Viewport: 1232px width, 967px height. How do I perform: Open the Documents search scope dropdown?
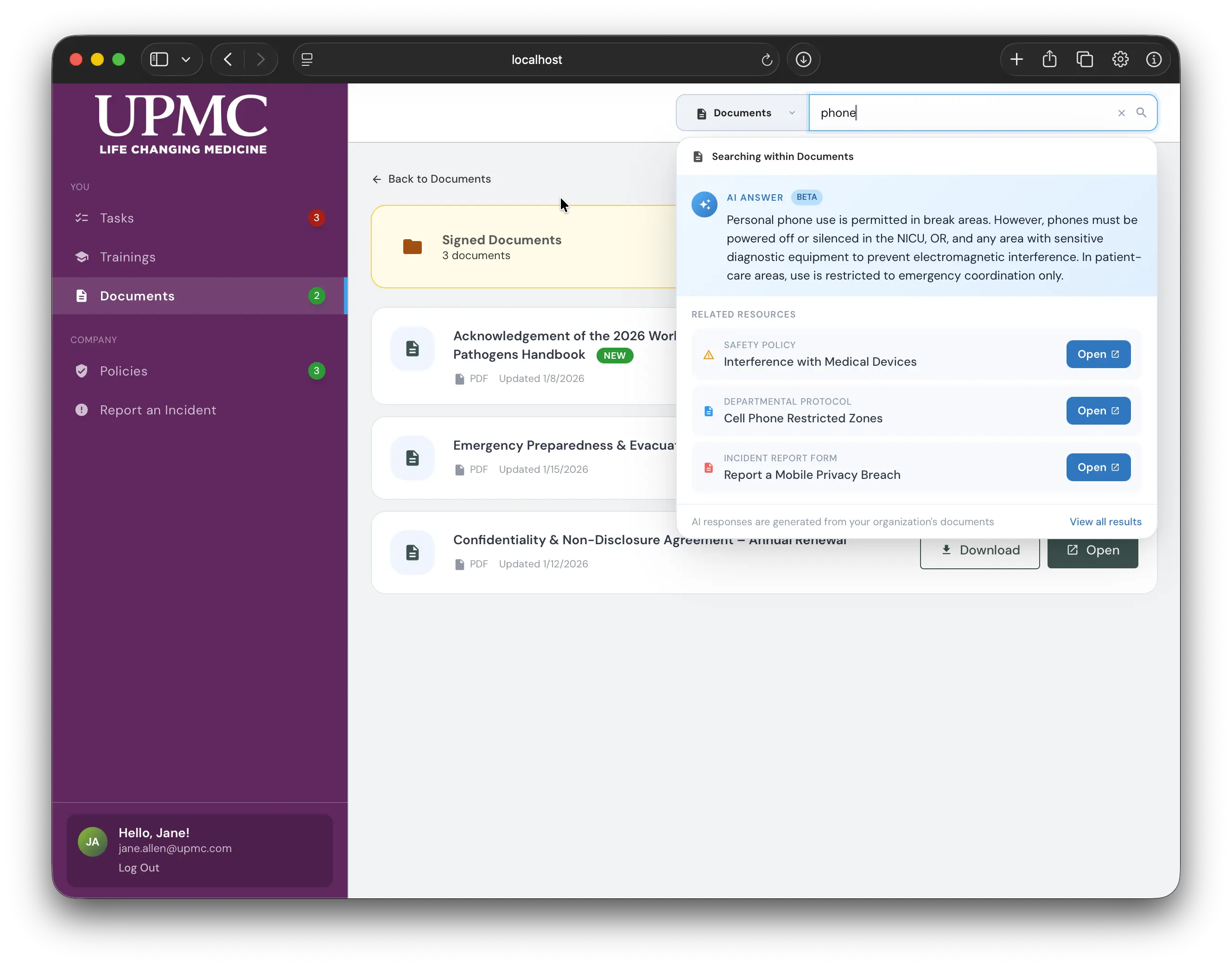pyautogui.click(x=742, y=113)
